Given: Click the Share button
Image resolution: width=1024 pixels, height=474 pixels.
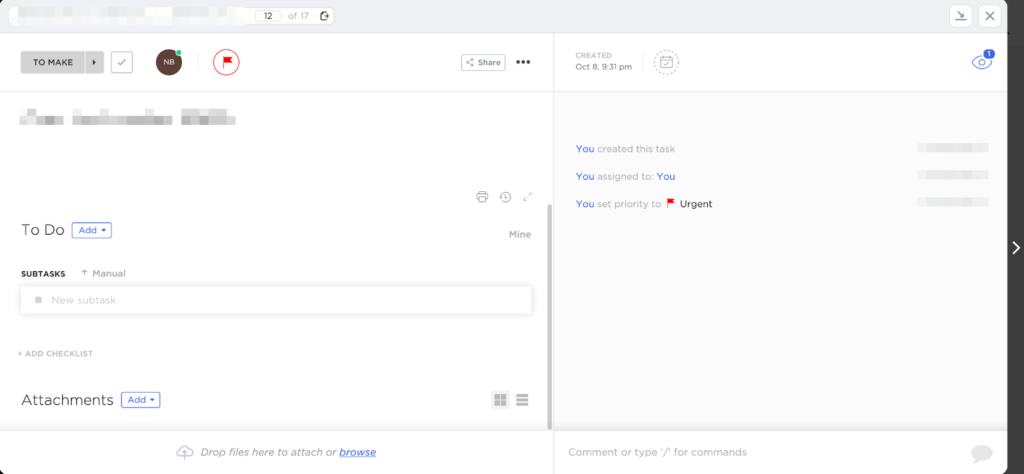Looking at the screenshot, I should click(483, 62).
